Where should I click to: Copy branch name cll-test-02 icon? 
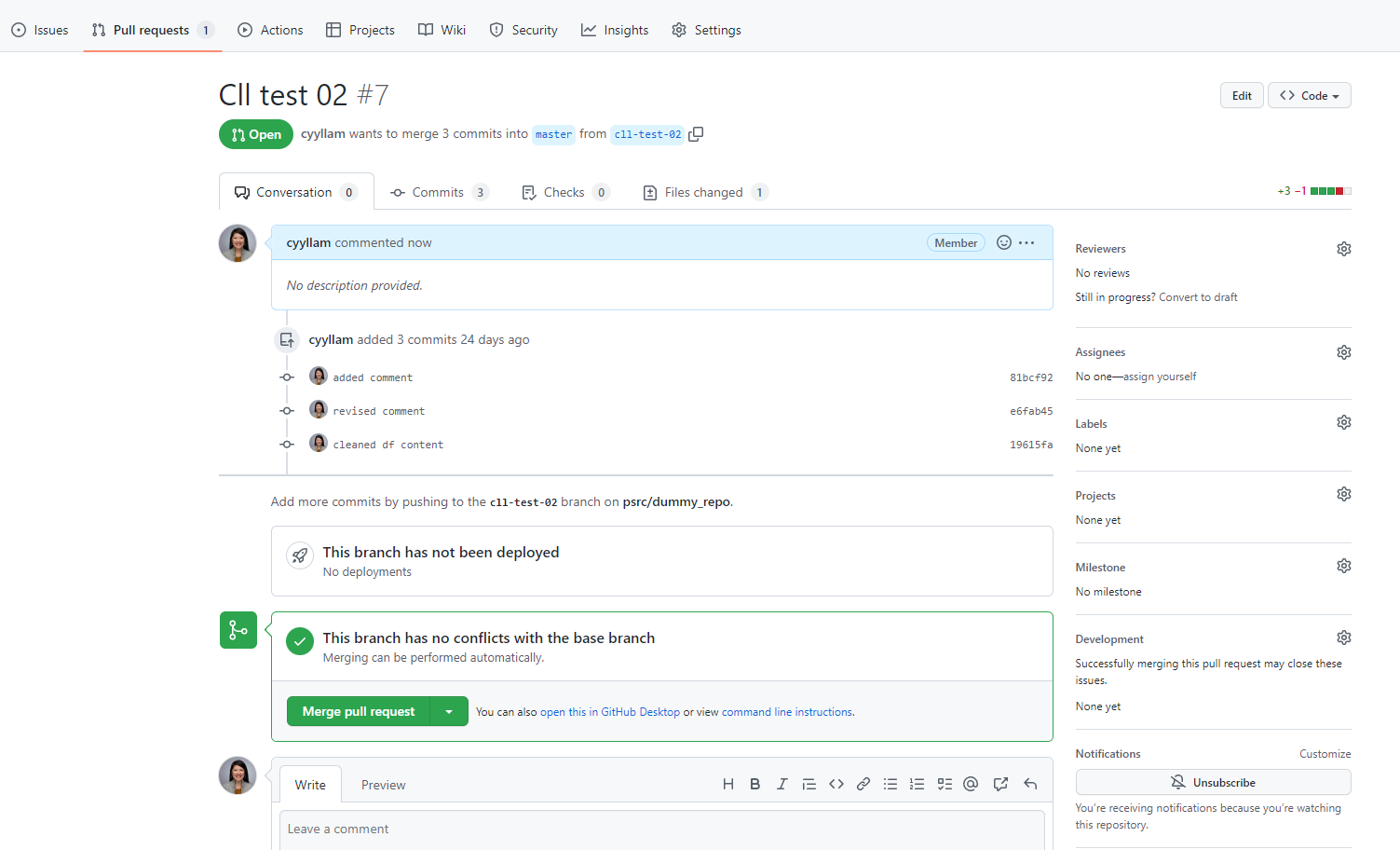coord(696,134)
